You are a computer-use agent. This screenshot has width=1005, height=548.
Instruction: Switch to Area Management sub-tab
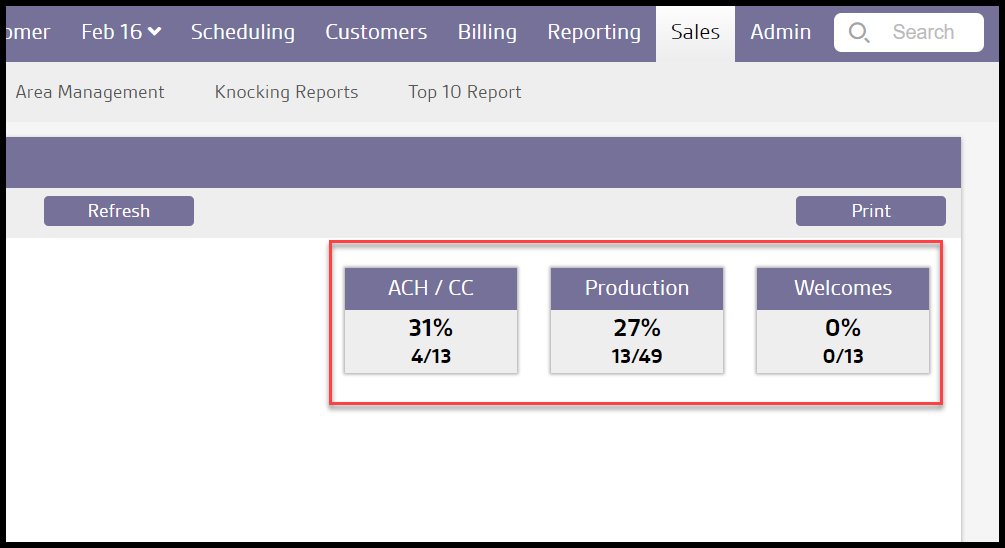tap(90, 92)
